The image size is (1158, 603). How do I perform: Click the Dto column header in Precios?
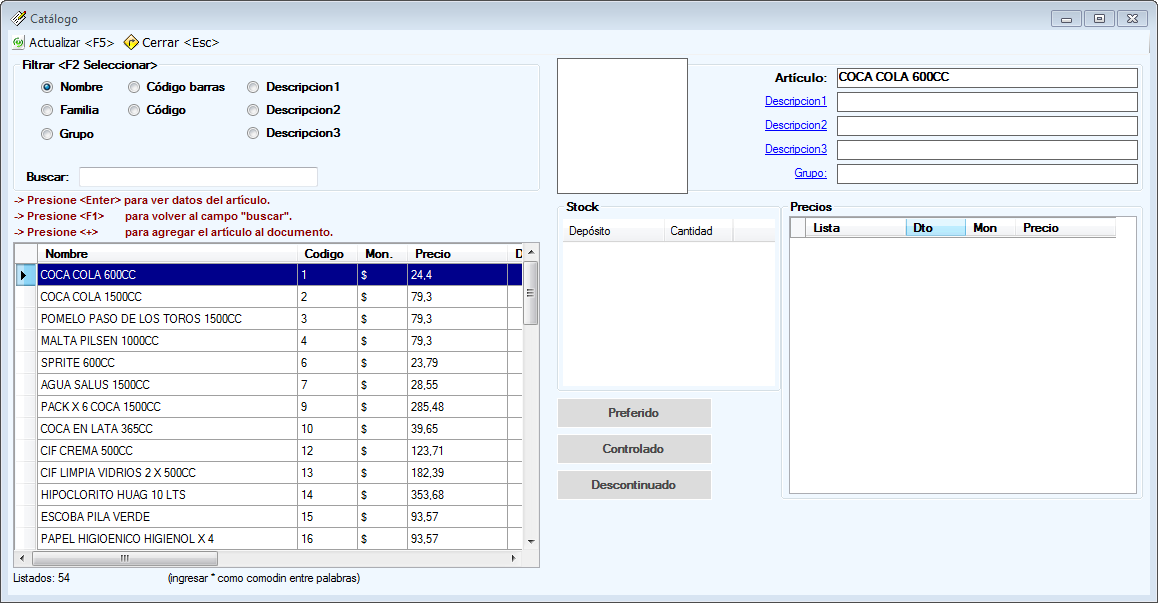coord(936,228)
